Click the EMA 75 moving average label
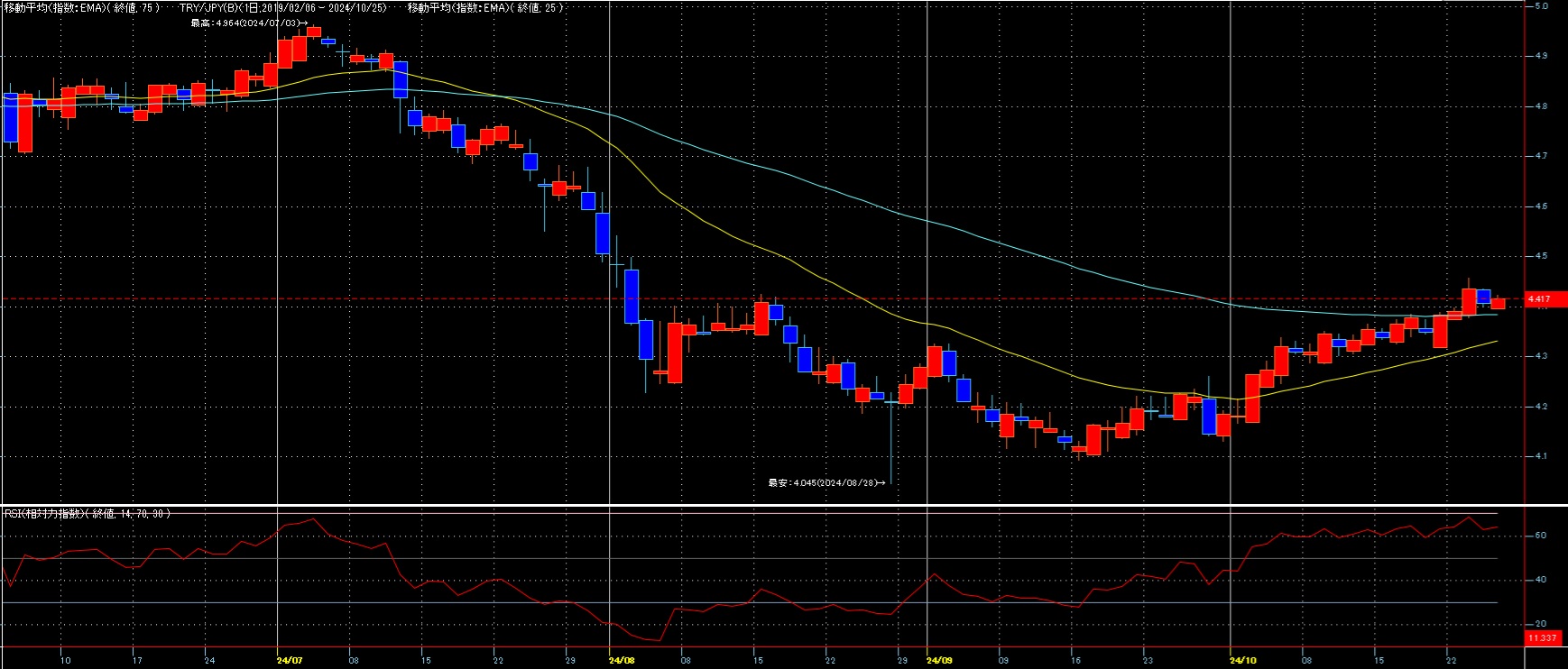 82,7
